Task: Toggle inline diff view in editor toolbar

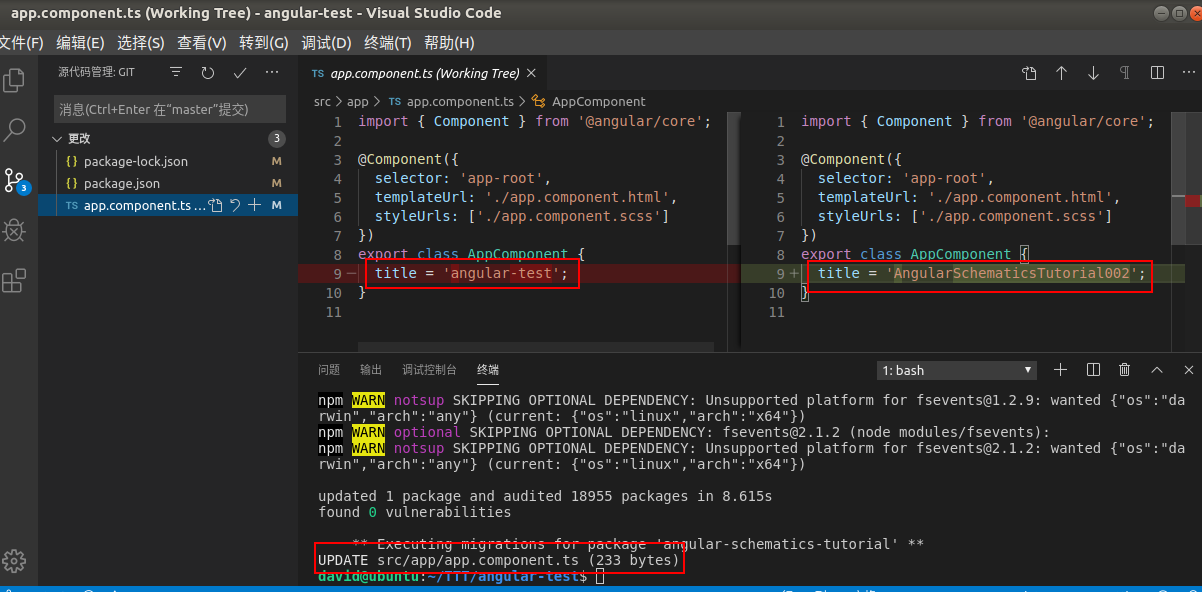Action: (1157, 73)
